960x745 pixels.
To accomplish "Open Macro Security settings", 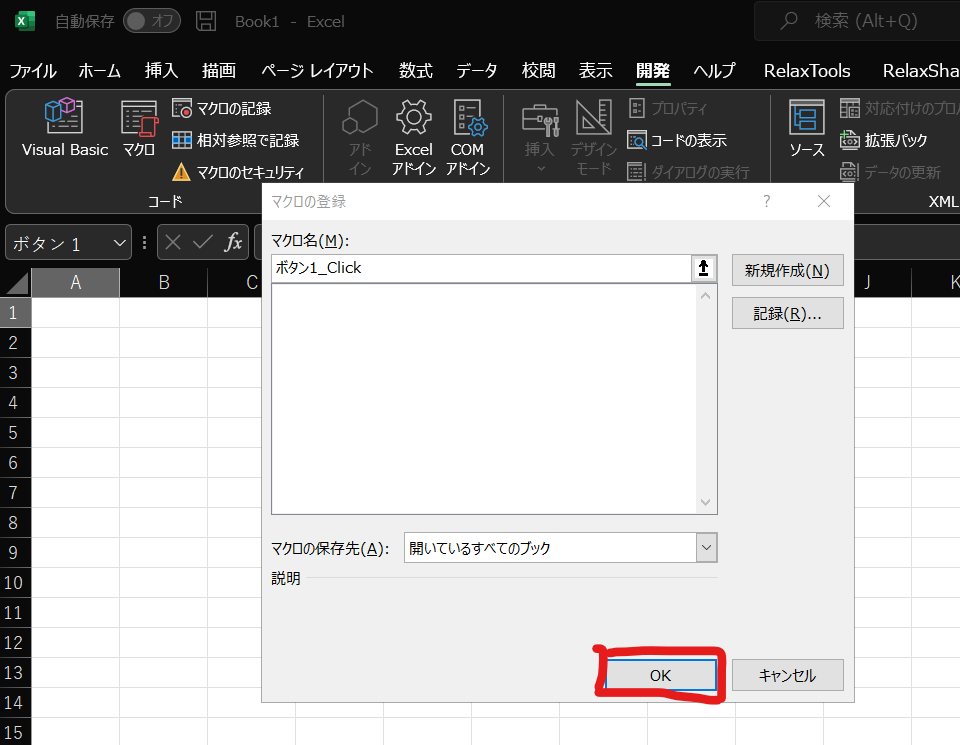I will pyautogui.click(x=238, y=172).
